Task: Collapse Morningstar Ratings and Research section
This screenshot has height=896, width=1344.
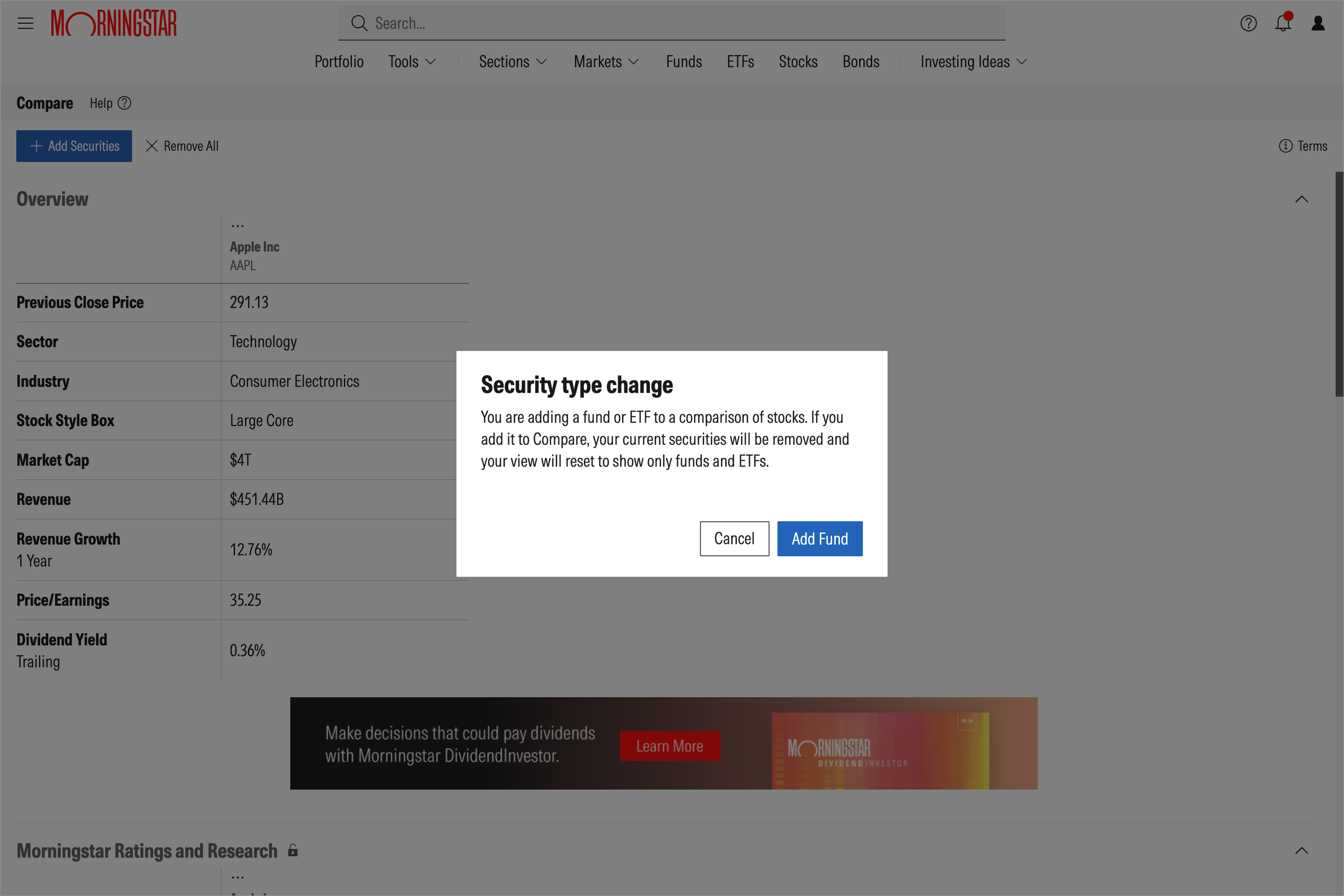Action: click(x=1301, y=851)
